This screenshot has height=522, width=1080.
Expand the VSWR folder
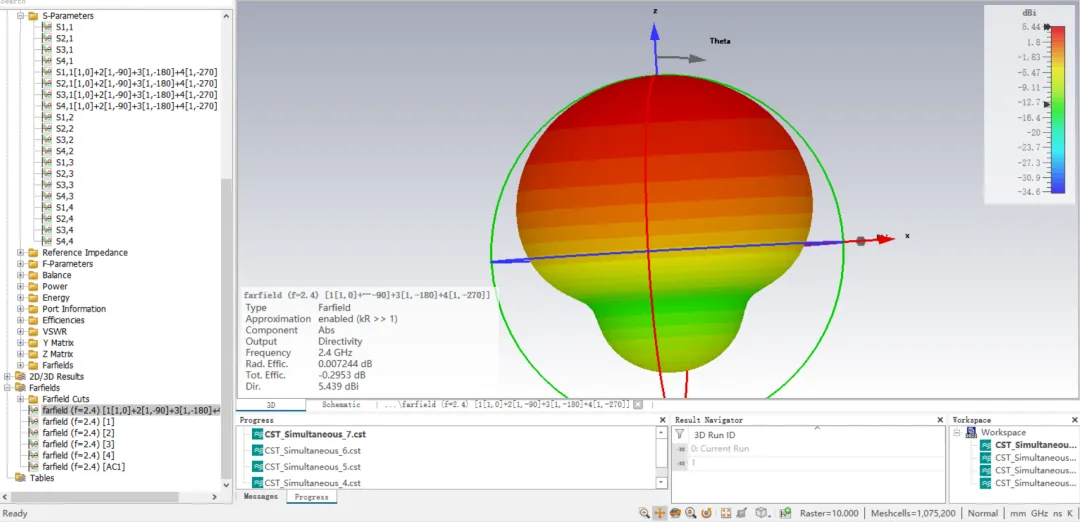(x=20, y=331)
